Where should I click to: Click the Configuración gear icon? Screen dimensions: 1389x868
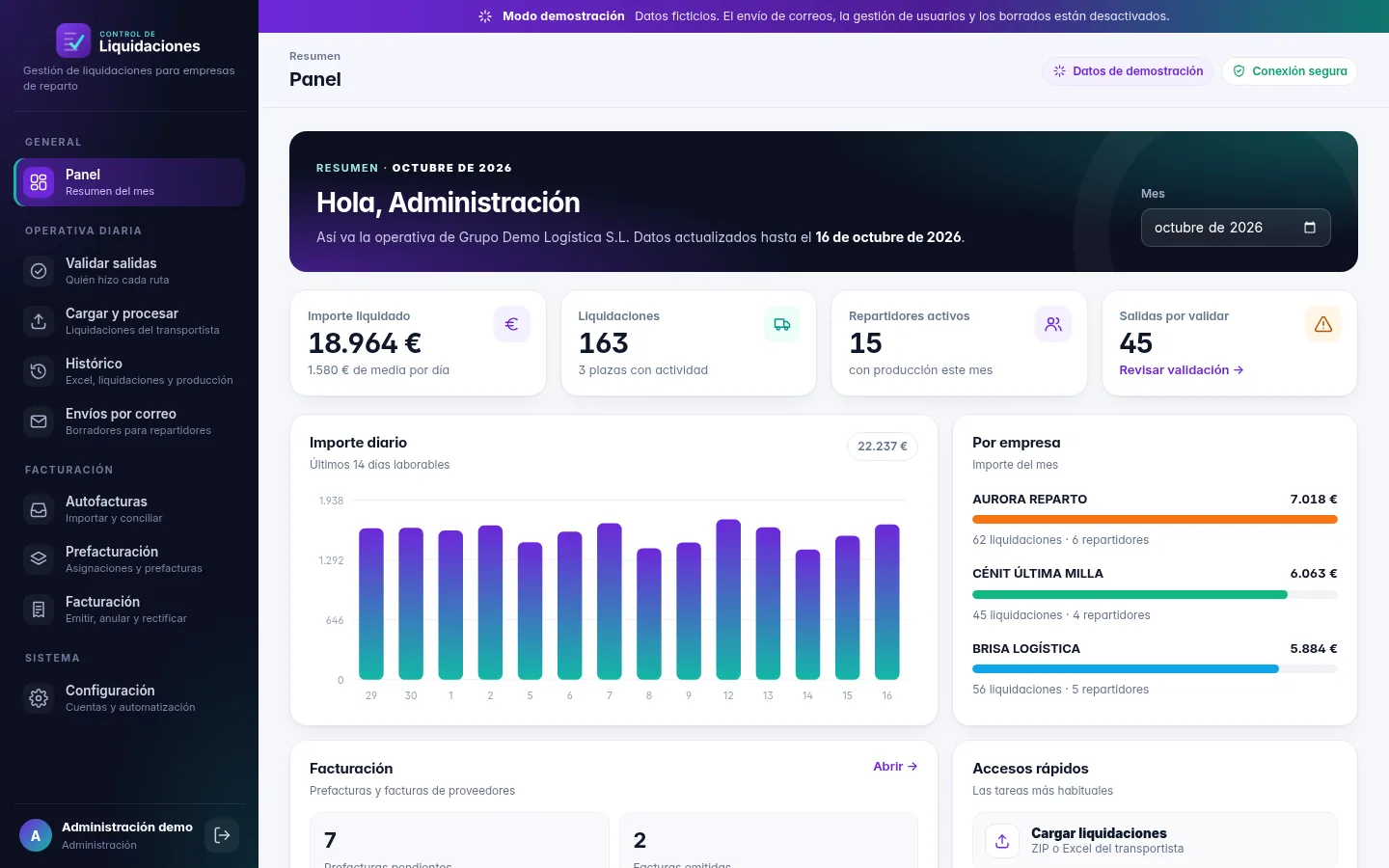pos(39,698)
